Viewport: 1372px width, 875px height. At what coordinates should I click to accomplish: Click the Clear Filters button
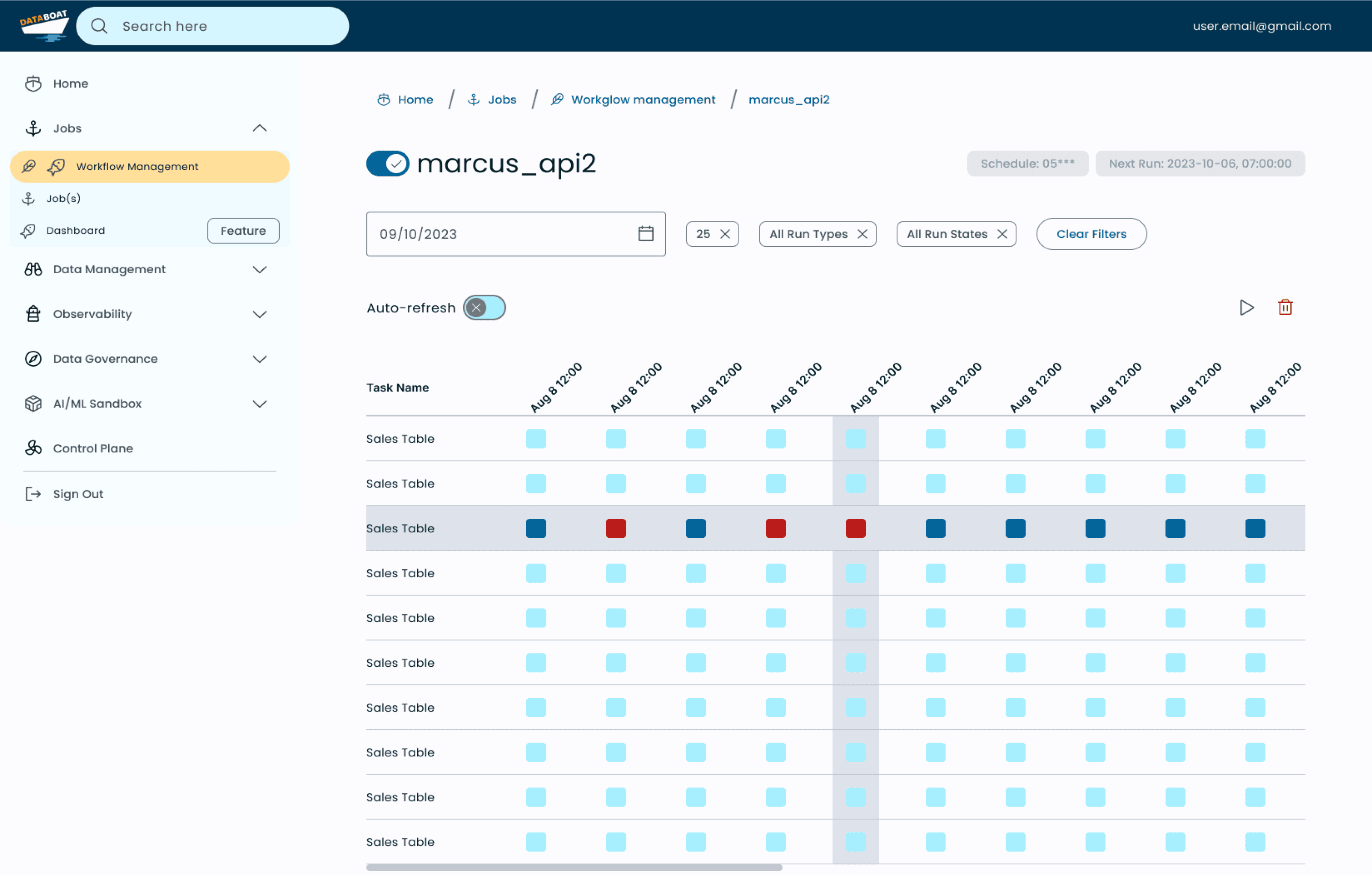coord(1091,234)
